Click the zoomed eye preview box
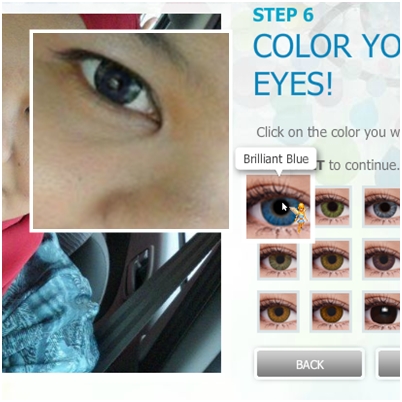 131,131
